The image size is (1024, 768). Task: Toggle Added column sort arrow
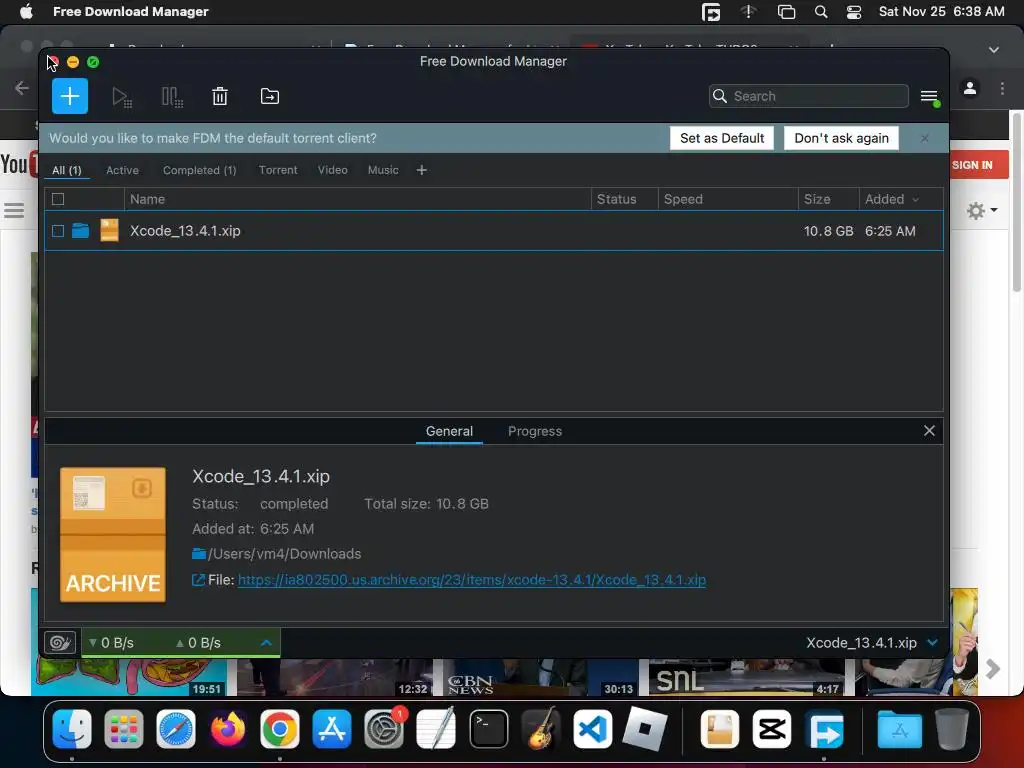tap(916, 200)
